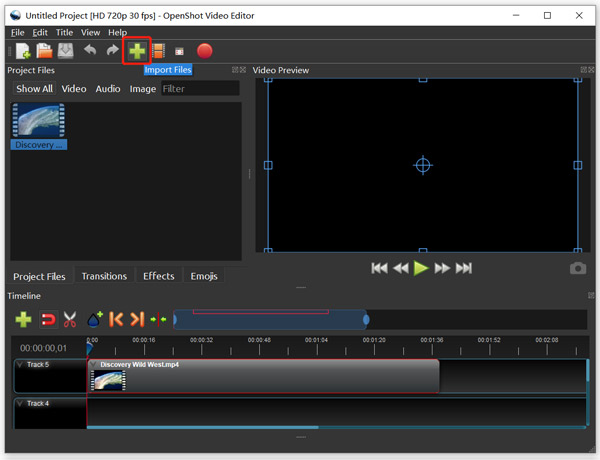
Task: Export video with the red circle button
Action: pos(204,51)
